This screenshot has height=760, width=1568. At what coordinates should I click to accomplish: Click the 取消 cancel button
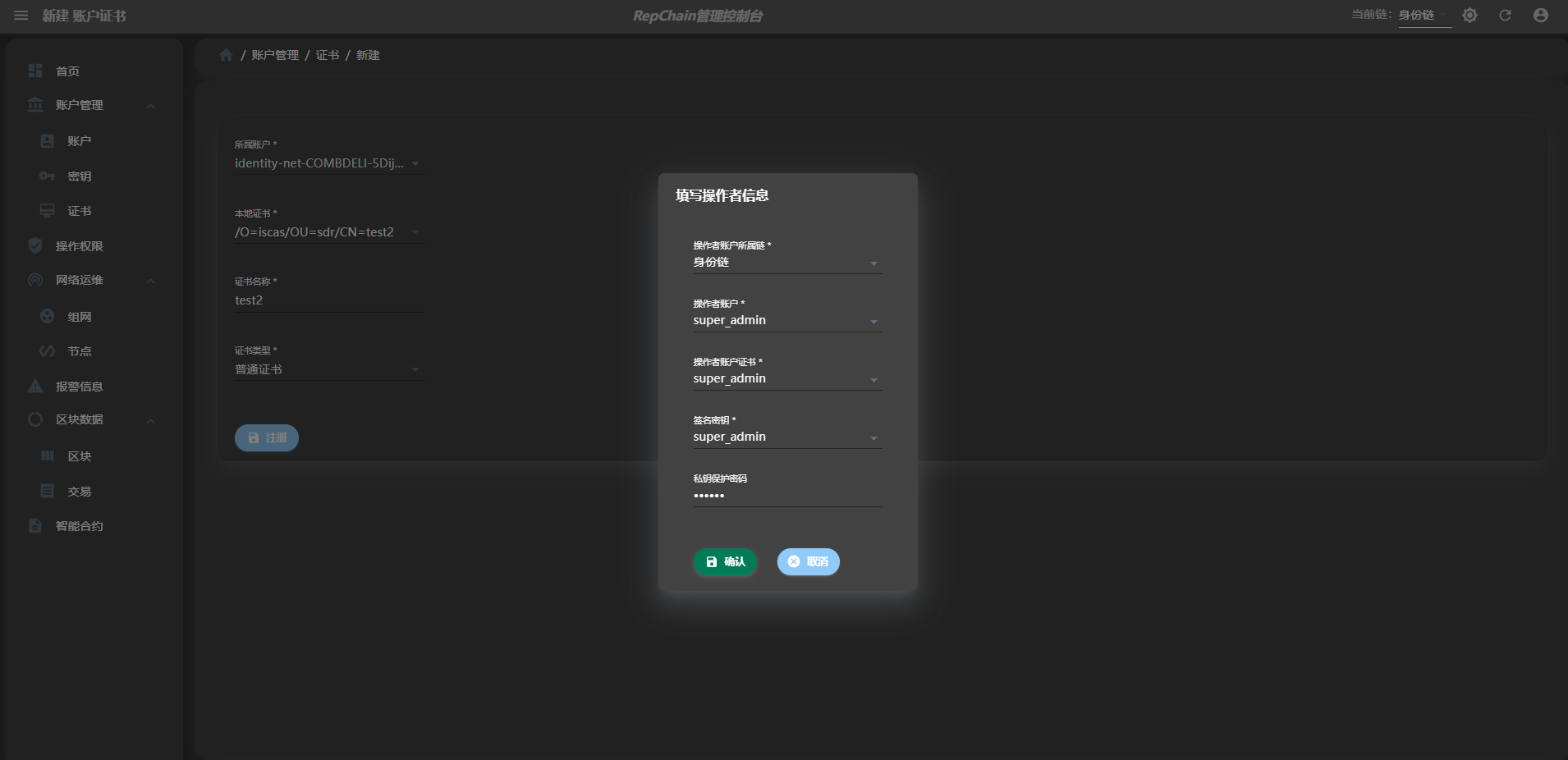tap(809, 561)
